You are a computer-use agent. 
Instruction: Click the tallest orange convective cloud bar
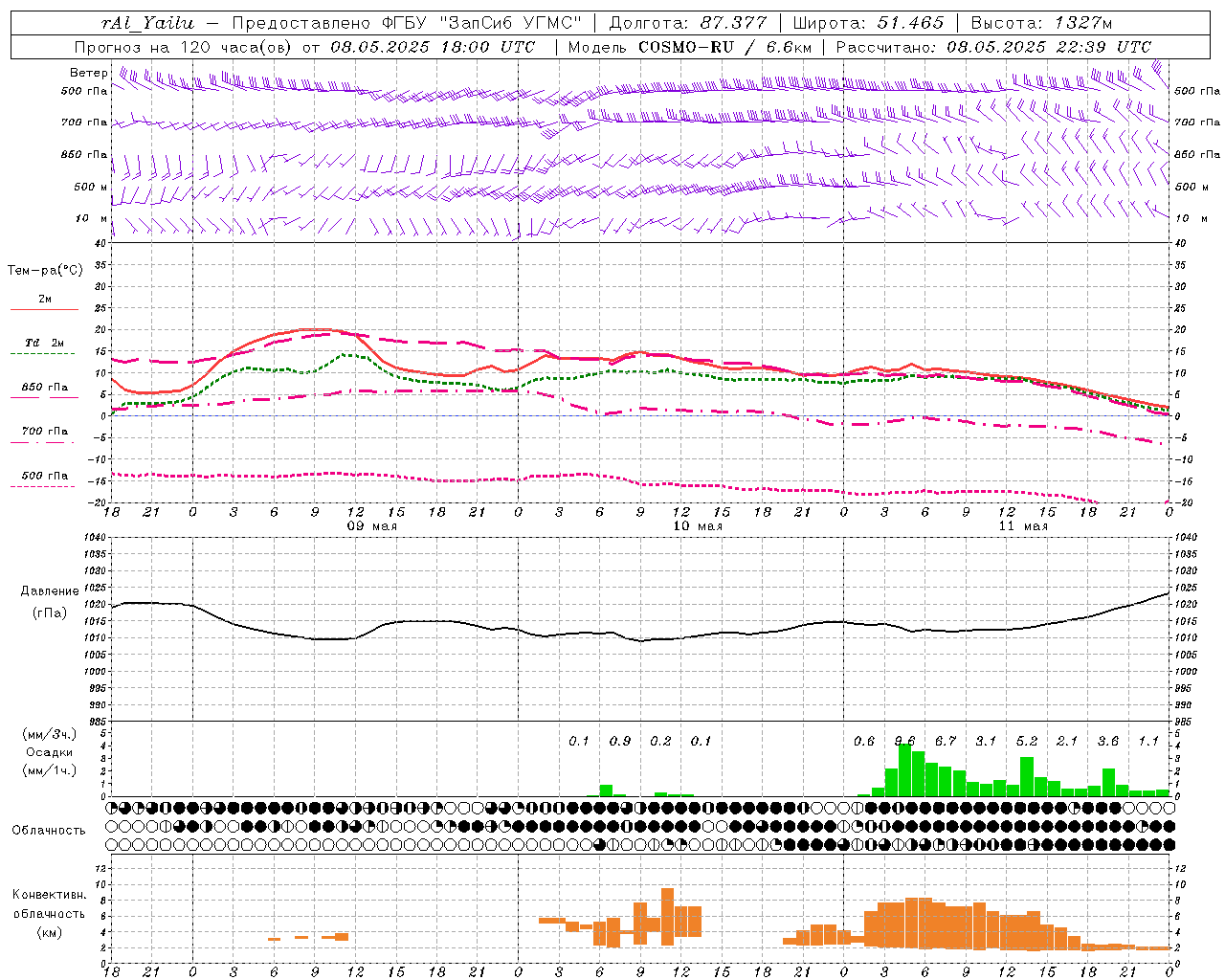coord(667,917)
